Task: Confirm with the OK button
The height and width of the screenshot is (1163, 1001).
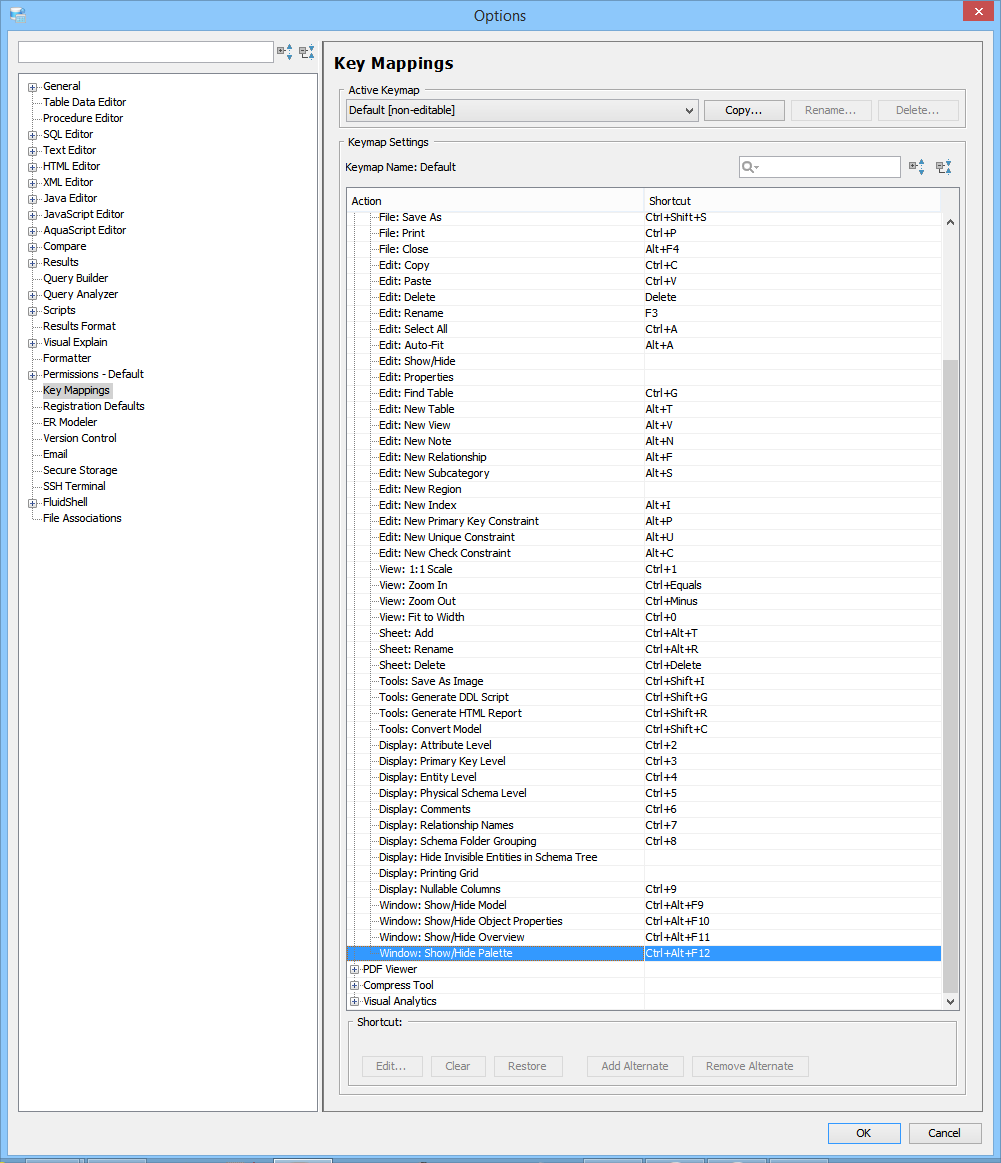Action: (x=864, y=1133)
